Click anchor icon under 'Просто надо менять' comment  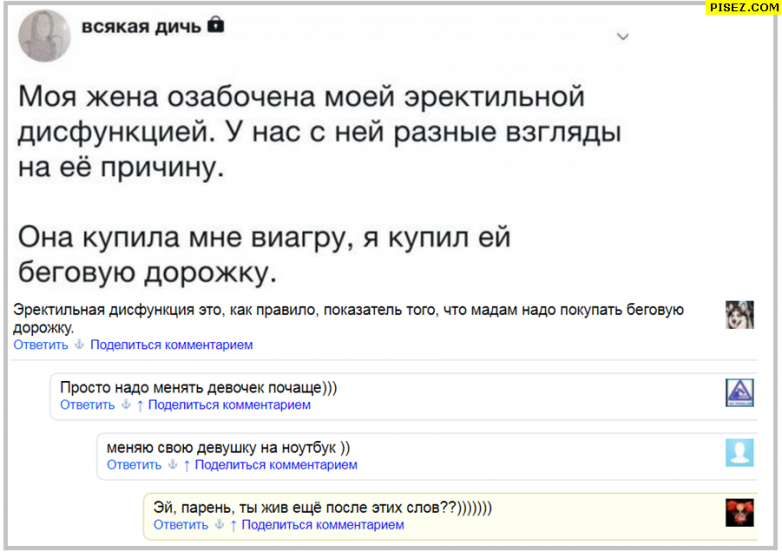pyautogui.click(x=126, y=405)
